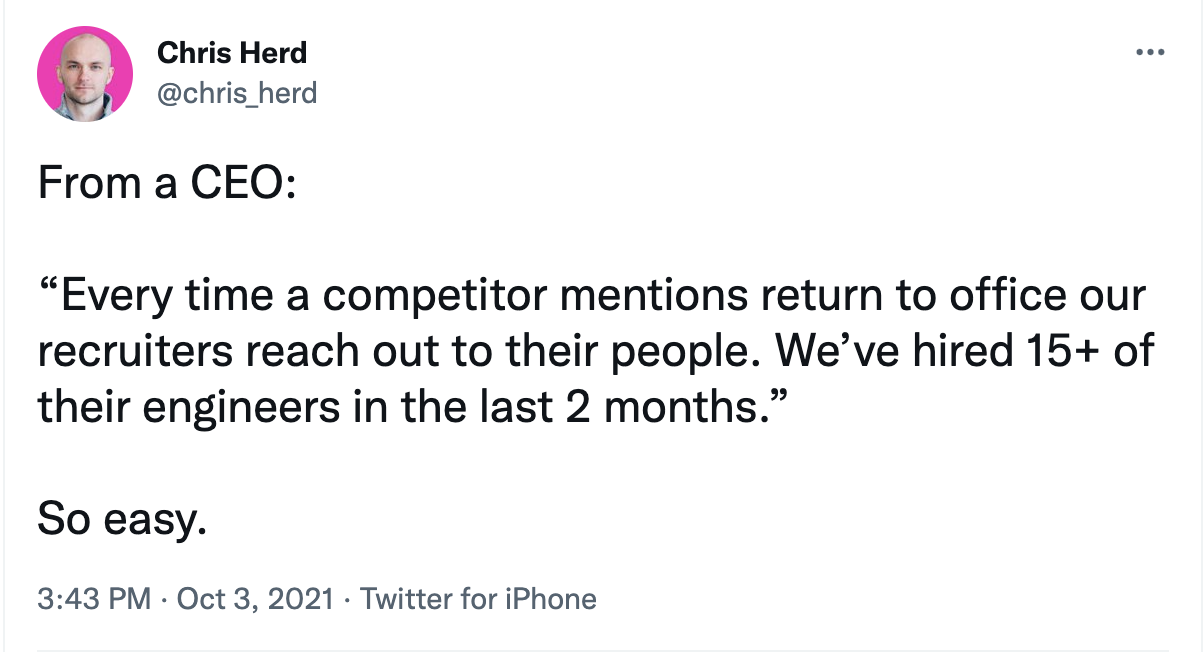1204x652 pixels.
Task: Visit the @chris_herd handle link
Action: click(x=237, y=93)
